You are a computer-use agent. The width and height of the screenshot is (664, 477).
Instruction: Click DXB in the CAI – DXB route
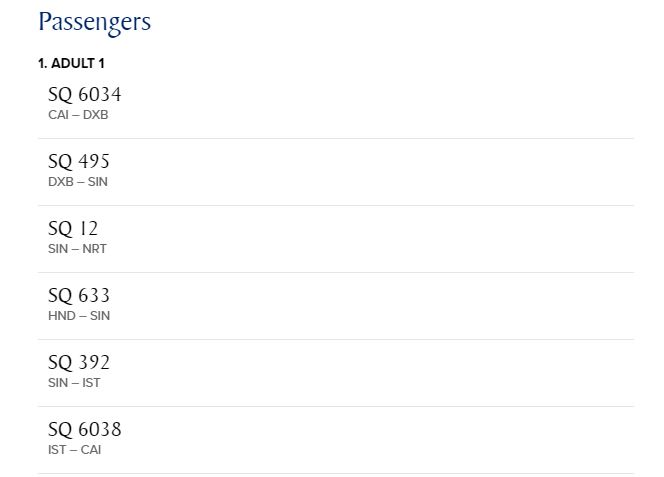coord(95,115)
